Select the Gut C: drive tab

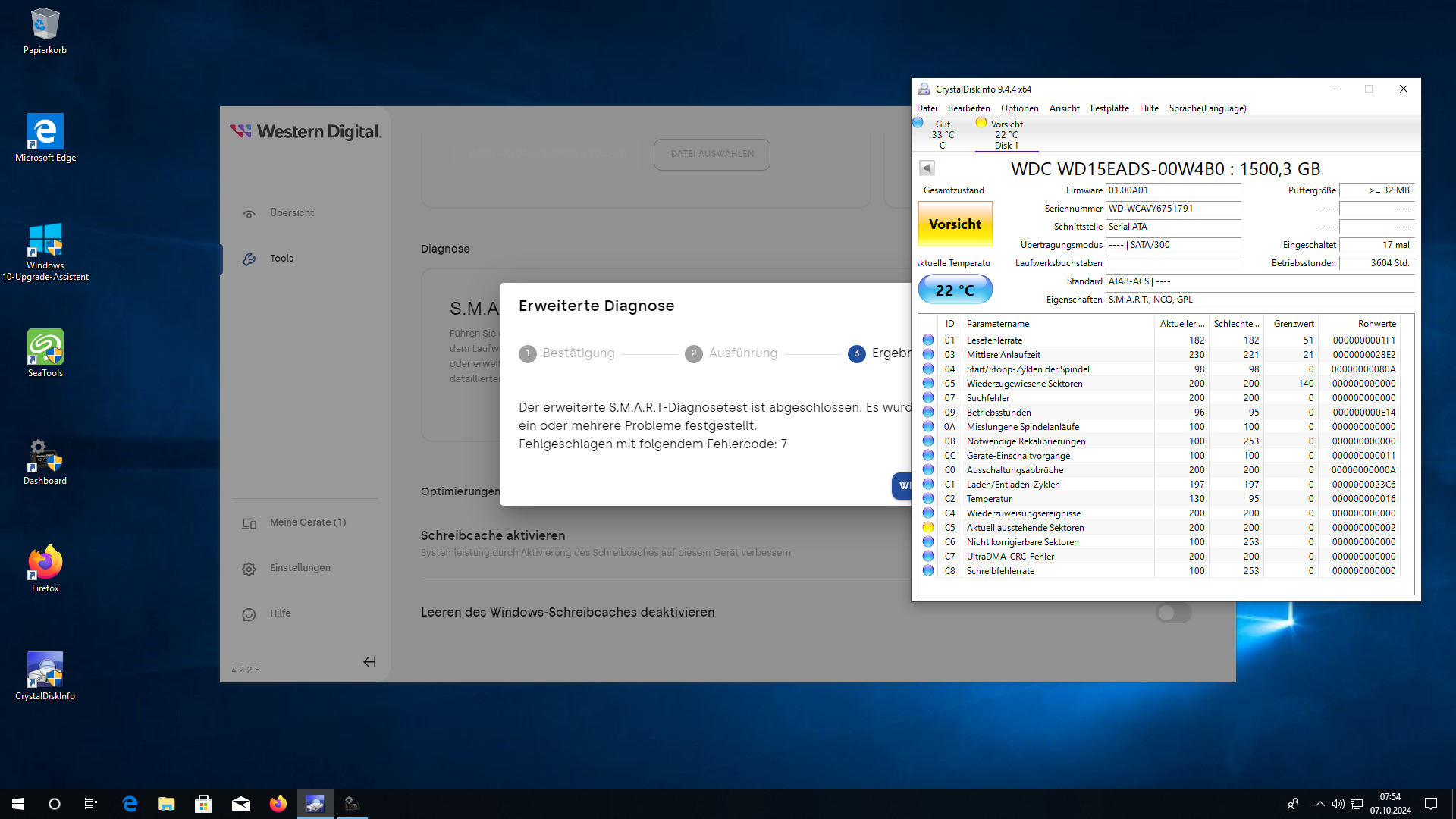943,134
